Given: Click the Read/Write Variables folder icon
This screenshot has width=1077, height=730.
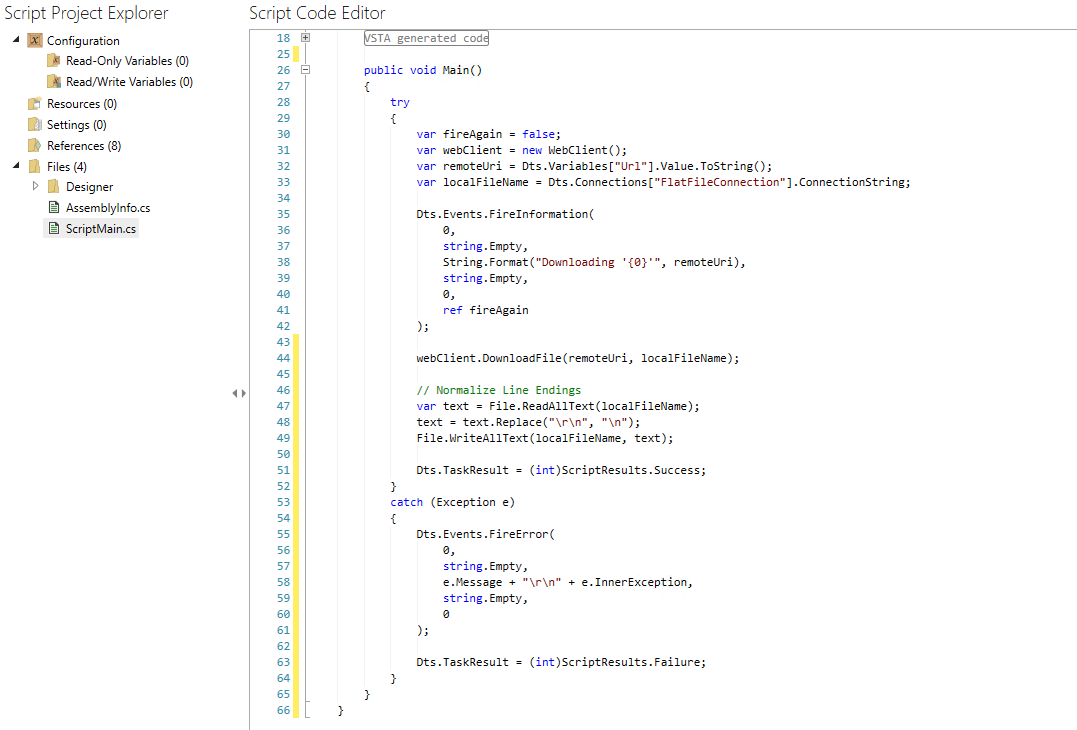Looking at the screenshot, I should tap(54, 81).
